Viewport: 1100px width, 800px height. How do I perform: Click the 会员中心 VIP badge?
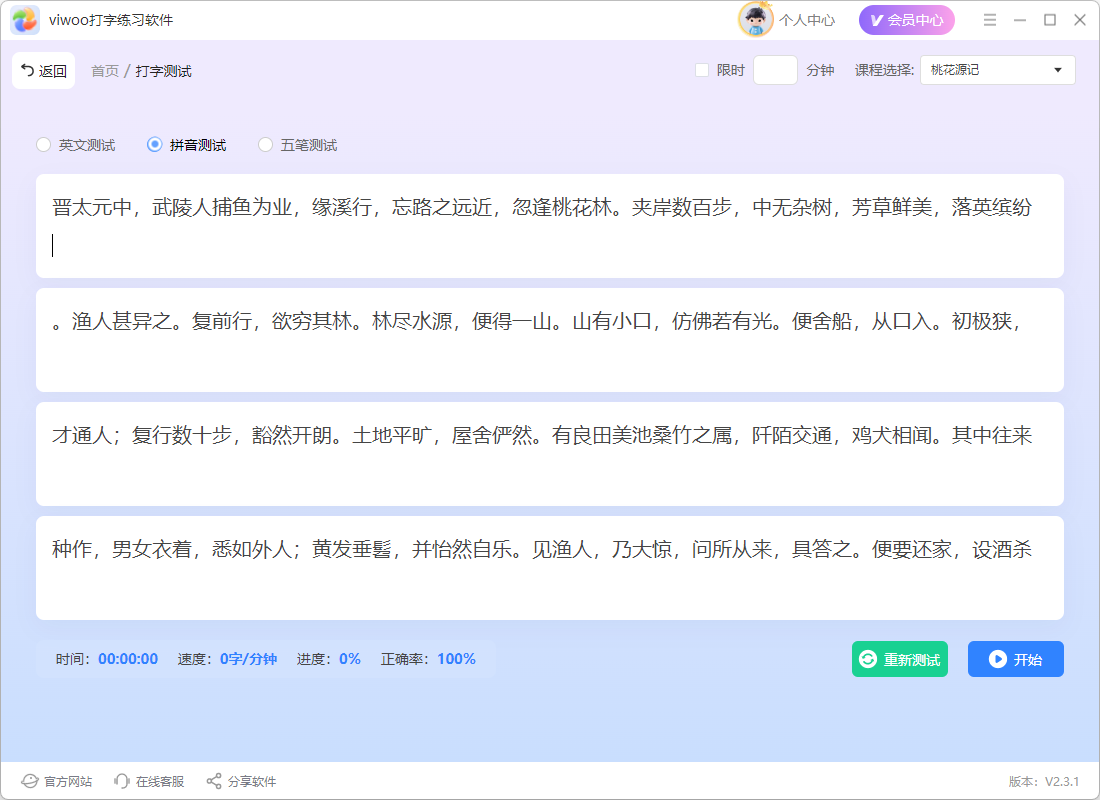906,20
